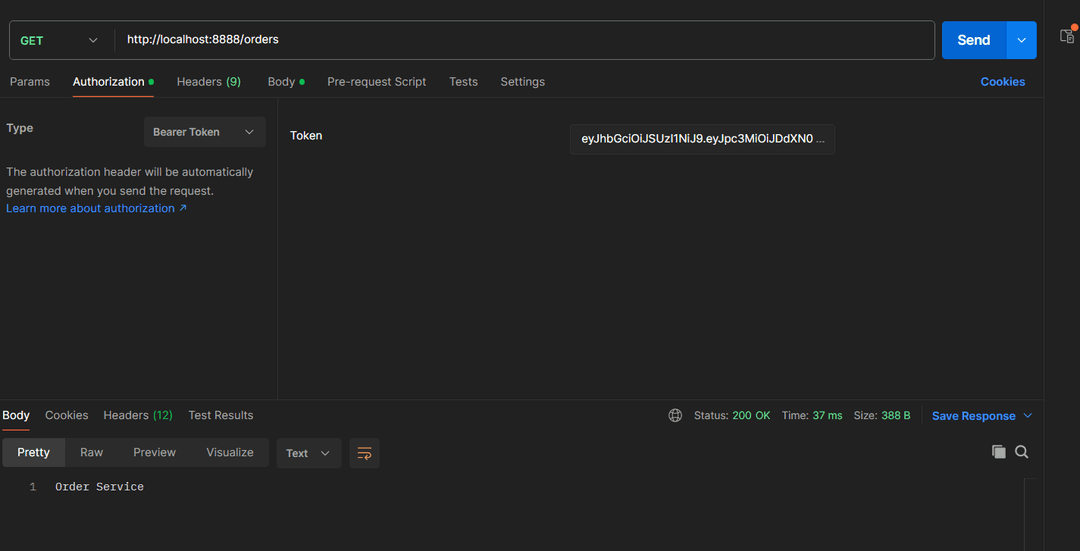1080x551 pixels.
Task: Open the Send button arrow options
Action: [x=1021, y=40]
